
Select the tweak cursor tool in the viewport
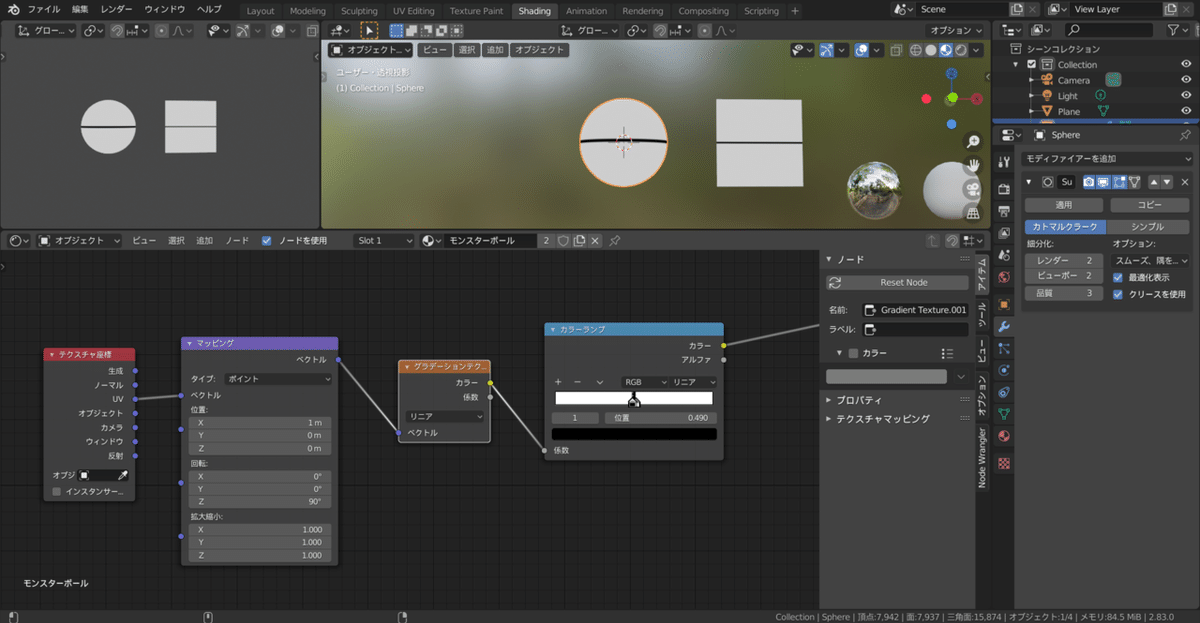click(370, 31)
